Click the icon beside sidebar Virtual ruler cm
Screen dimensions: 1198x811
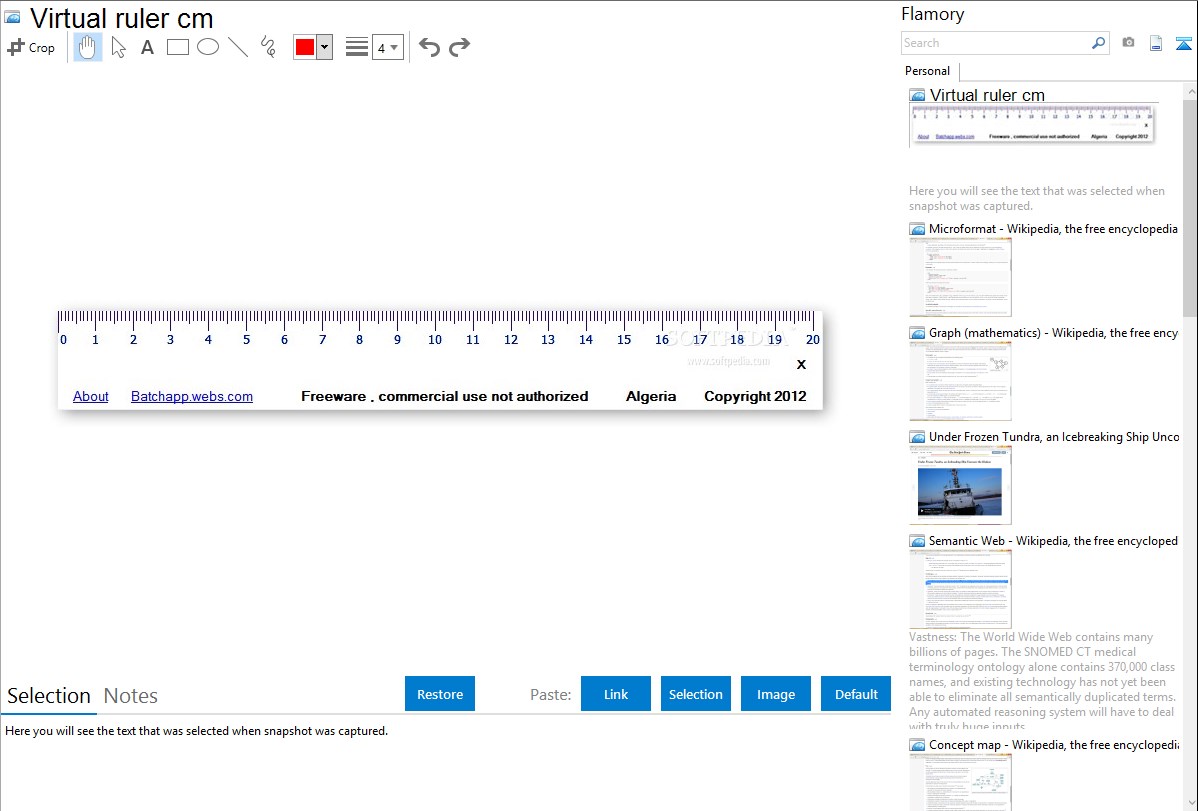(918, 96)
